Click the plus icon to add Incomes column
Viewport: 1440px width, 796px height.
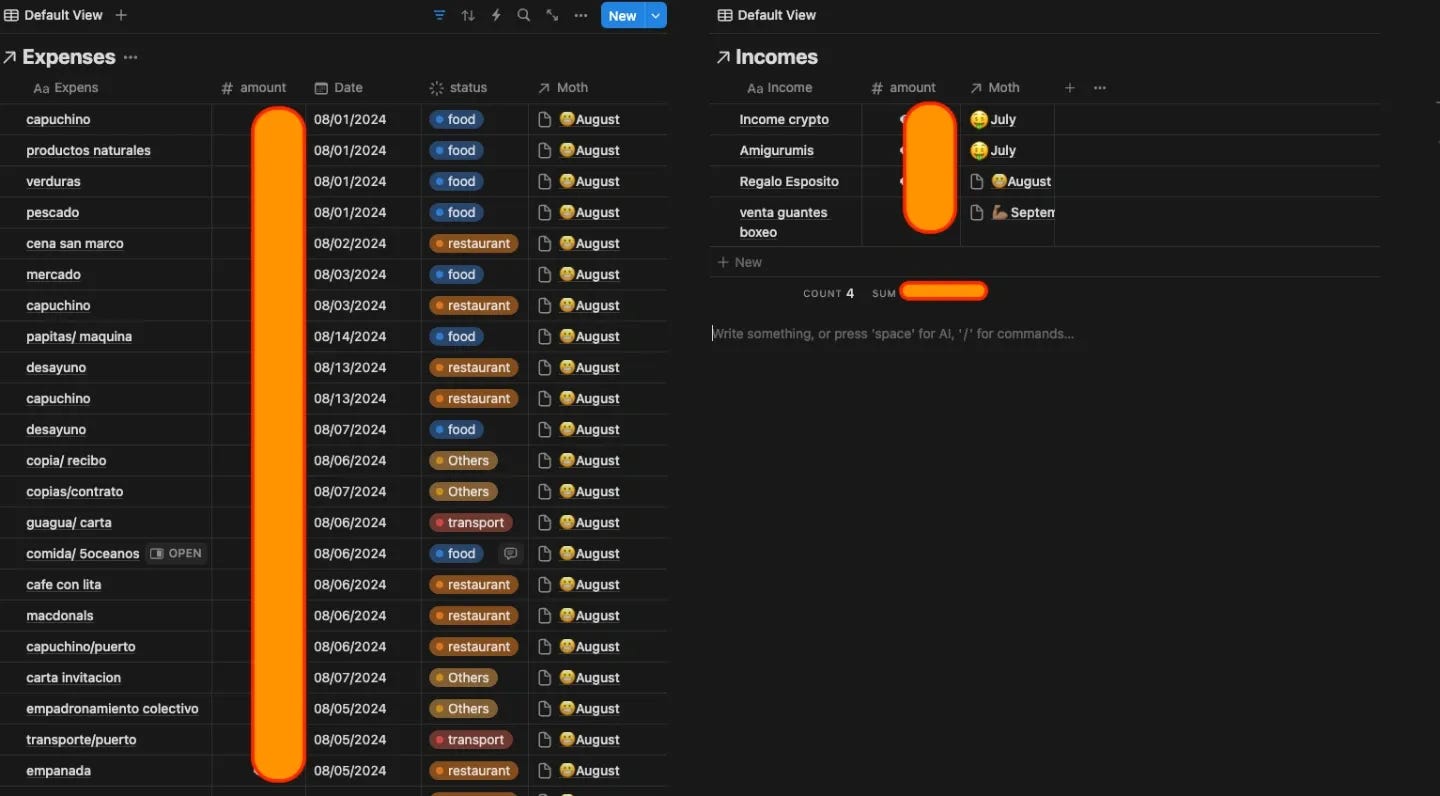click(1070, 88)
